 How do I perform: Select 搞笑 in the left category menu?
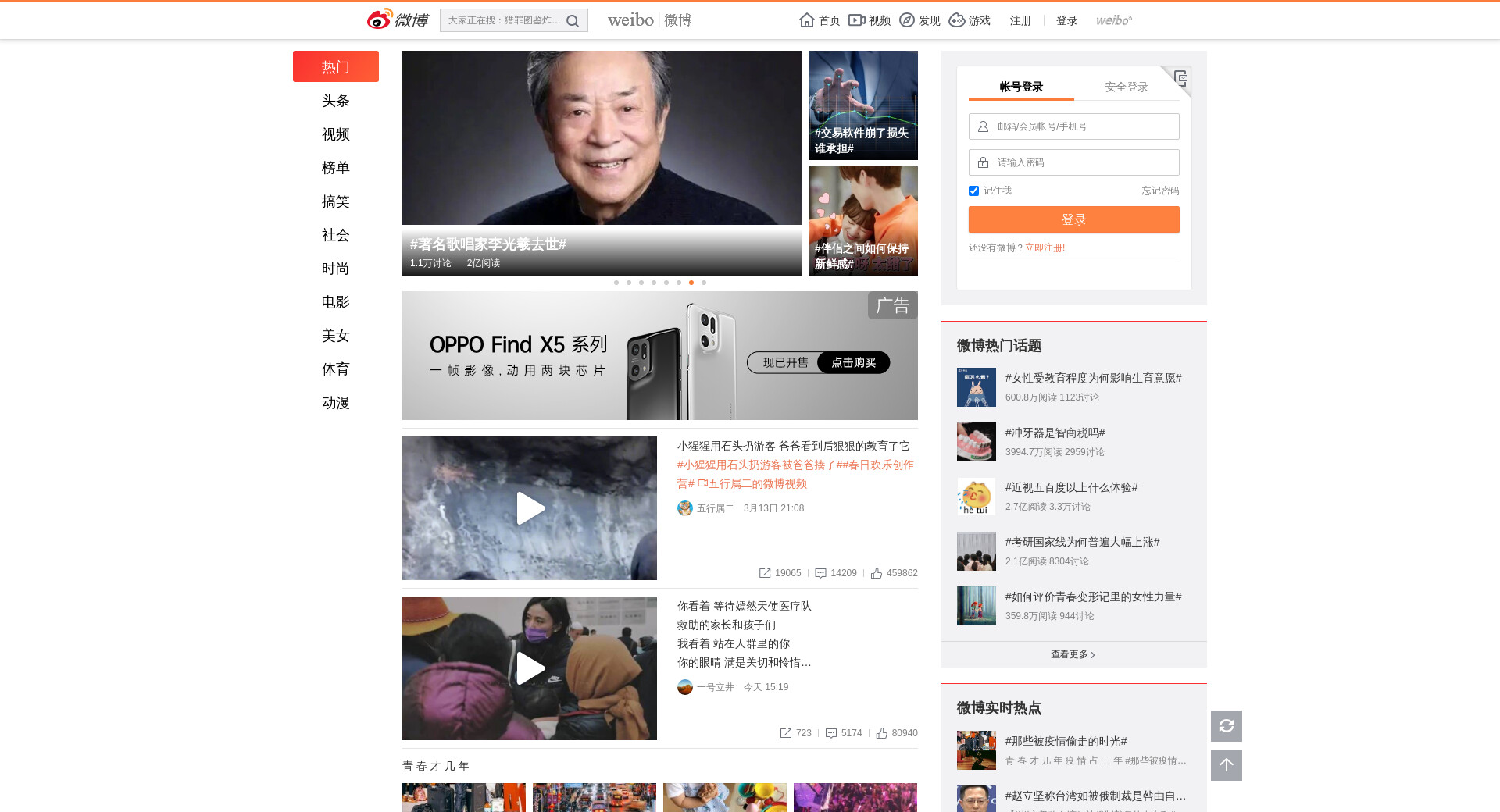(336, 201)
